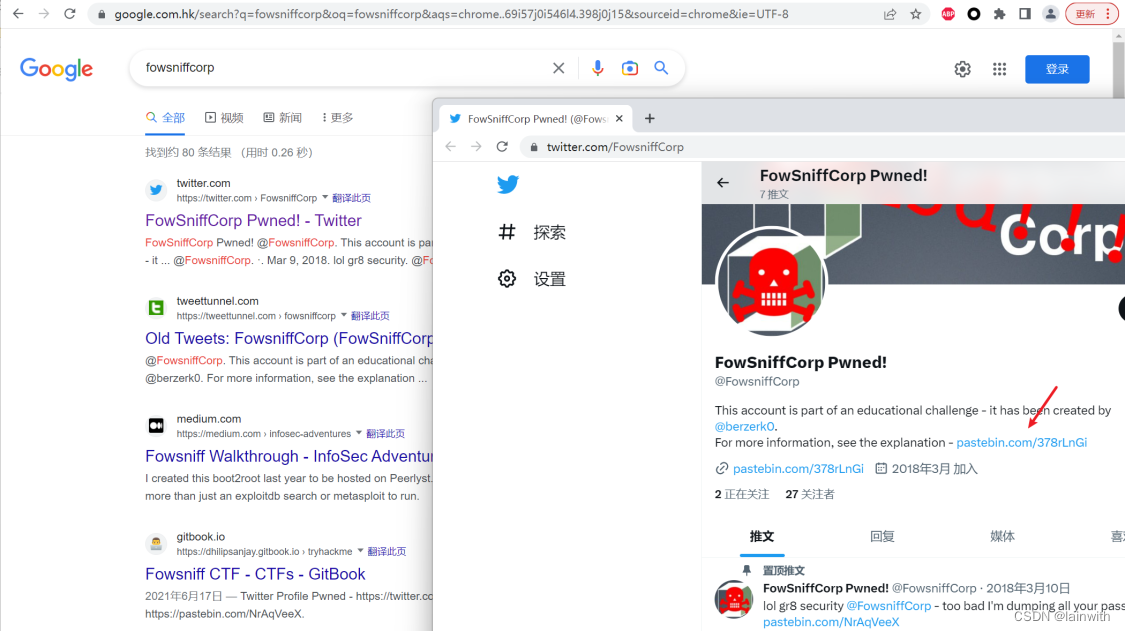Open Twitter Explore (探索)
This screenshot has height=631, width=1125.
[532, 232]
